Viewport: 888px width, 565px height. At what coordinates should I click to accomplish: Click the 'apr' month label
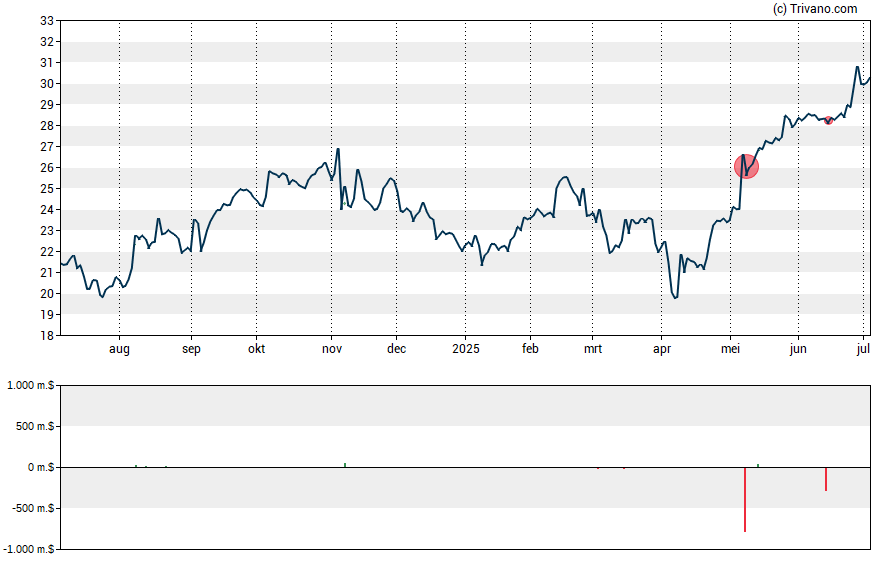(x=662, y=349)
